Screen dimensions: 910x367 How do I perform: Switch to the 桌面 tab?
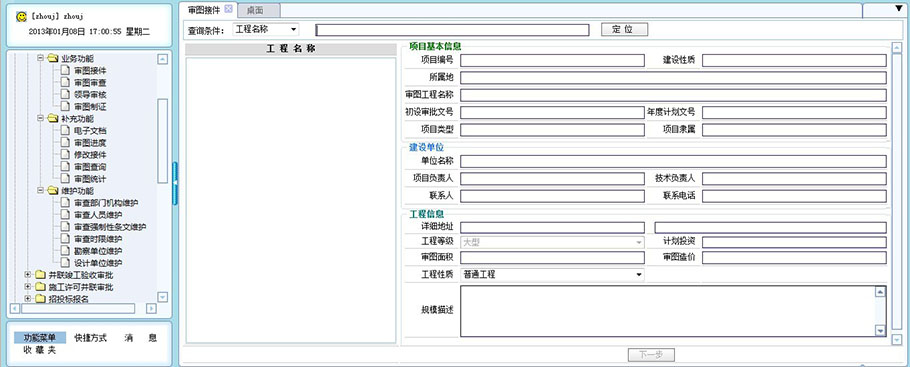tap(255, 10)
